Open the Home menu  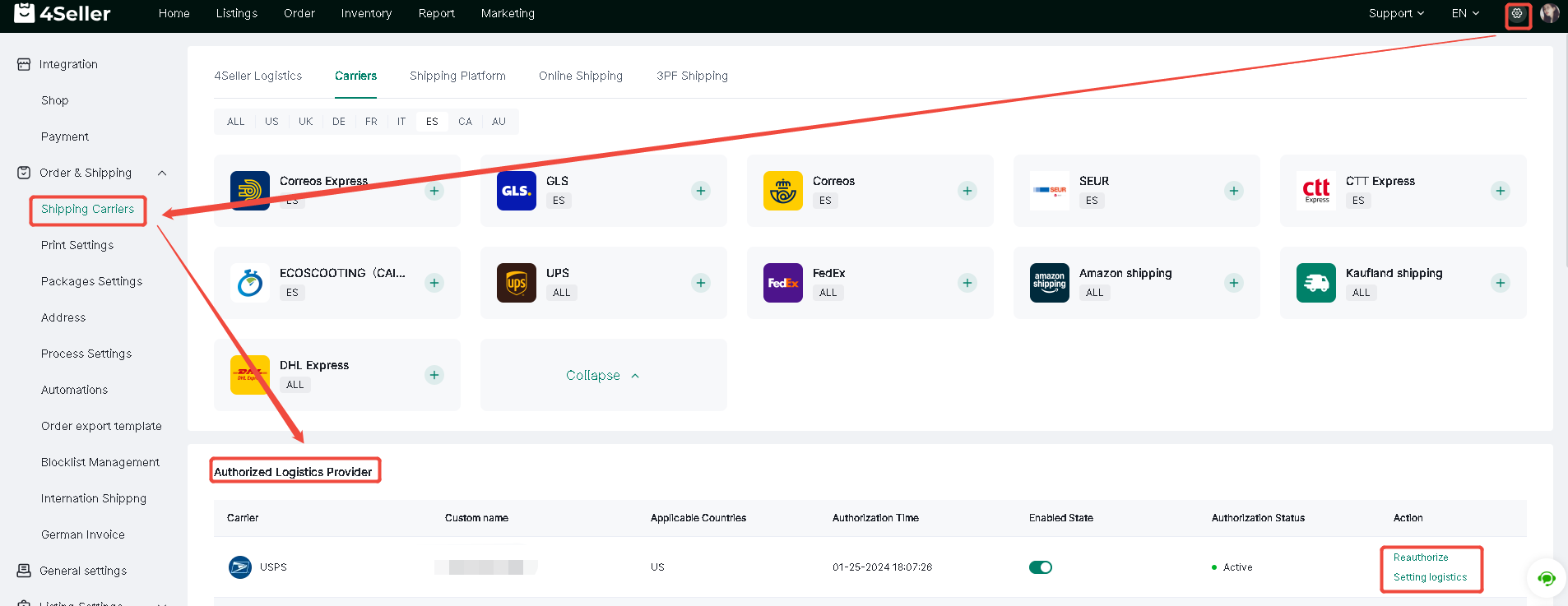(x=174, y=13)
